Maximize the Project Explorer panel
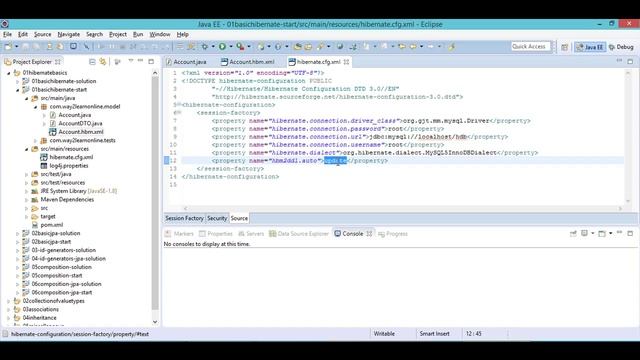This screenshot has width=640, height=360. pyautogui.click(x=151, y=61)
